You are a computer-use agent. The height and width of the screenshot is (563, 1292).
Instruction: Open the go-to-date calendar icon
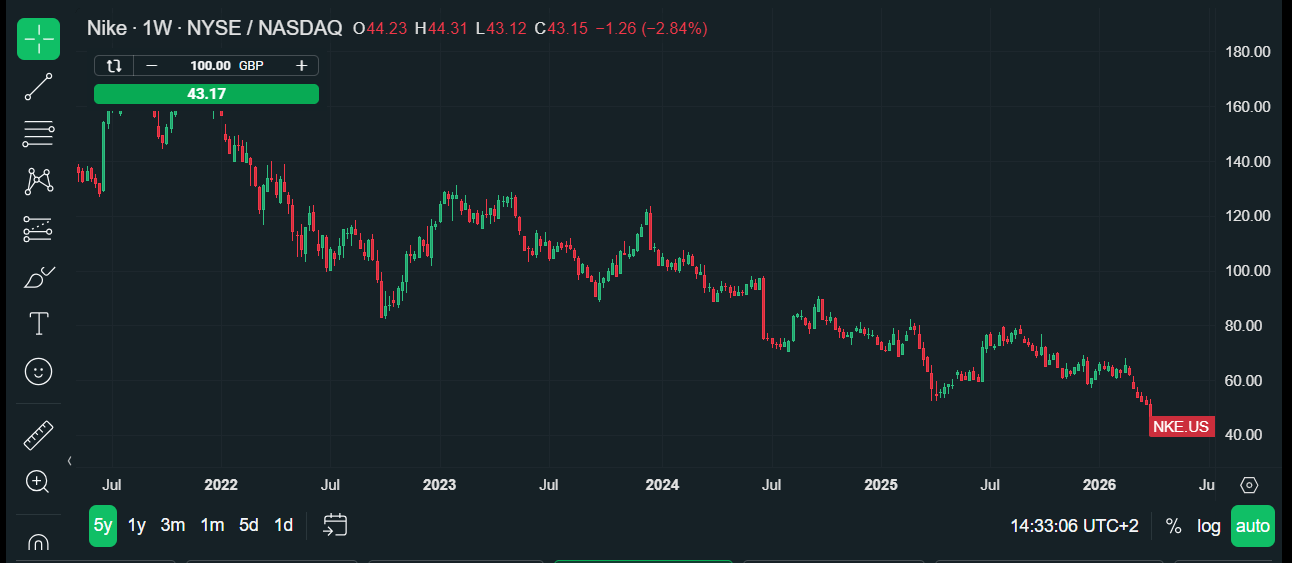[x=335, y=525]
